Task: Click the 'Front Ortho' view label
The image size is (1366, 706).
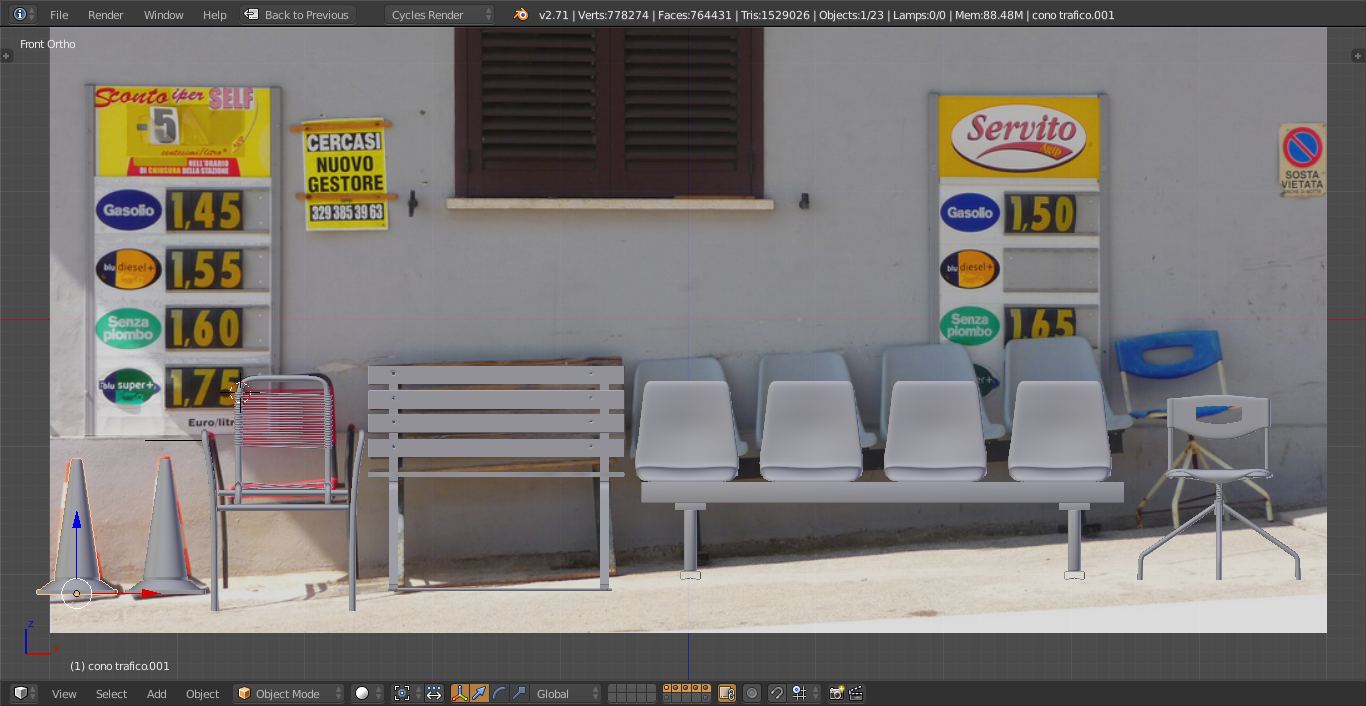Action: [48, 44]
